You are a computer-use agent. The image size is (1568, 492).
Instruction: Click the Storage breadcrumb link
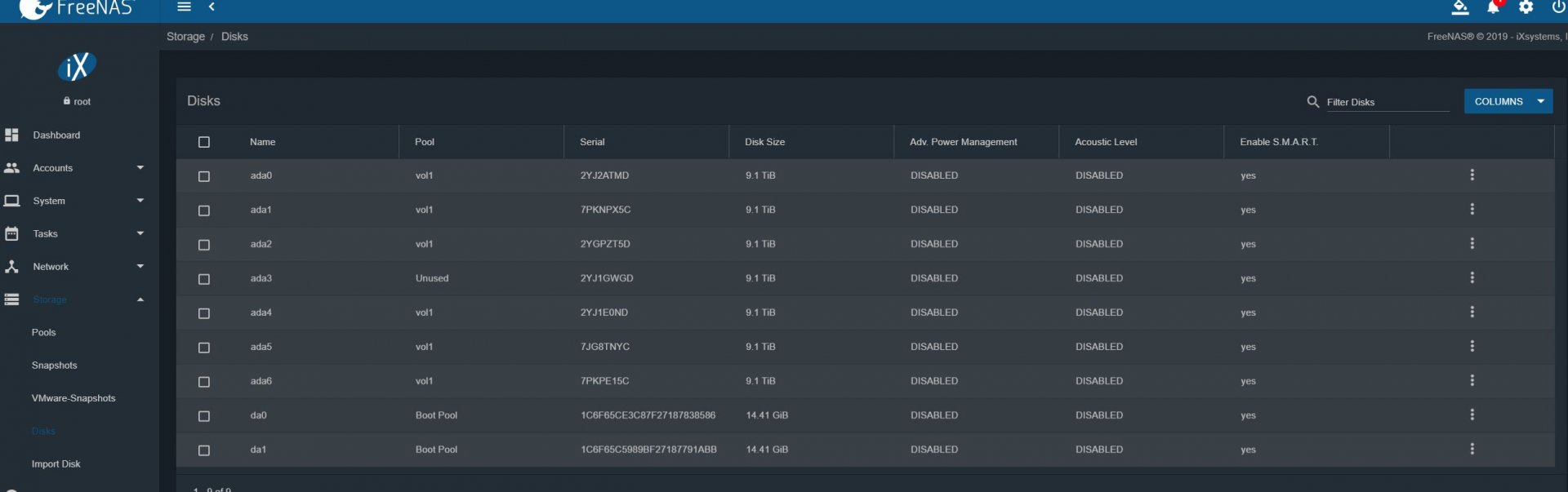(185, 37)
